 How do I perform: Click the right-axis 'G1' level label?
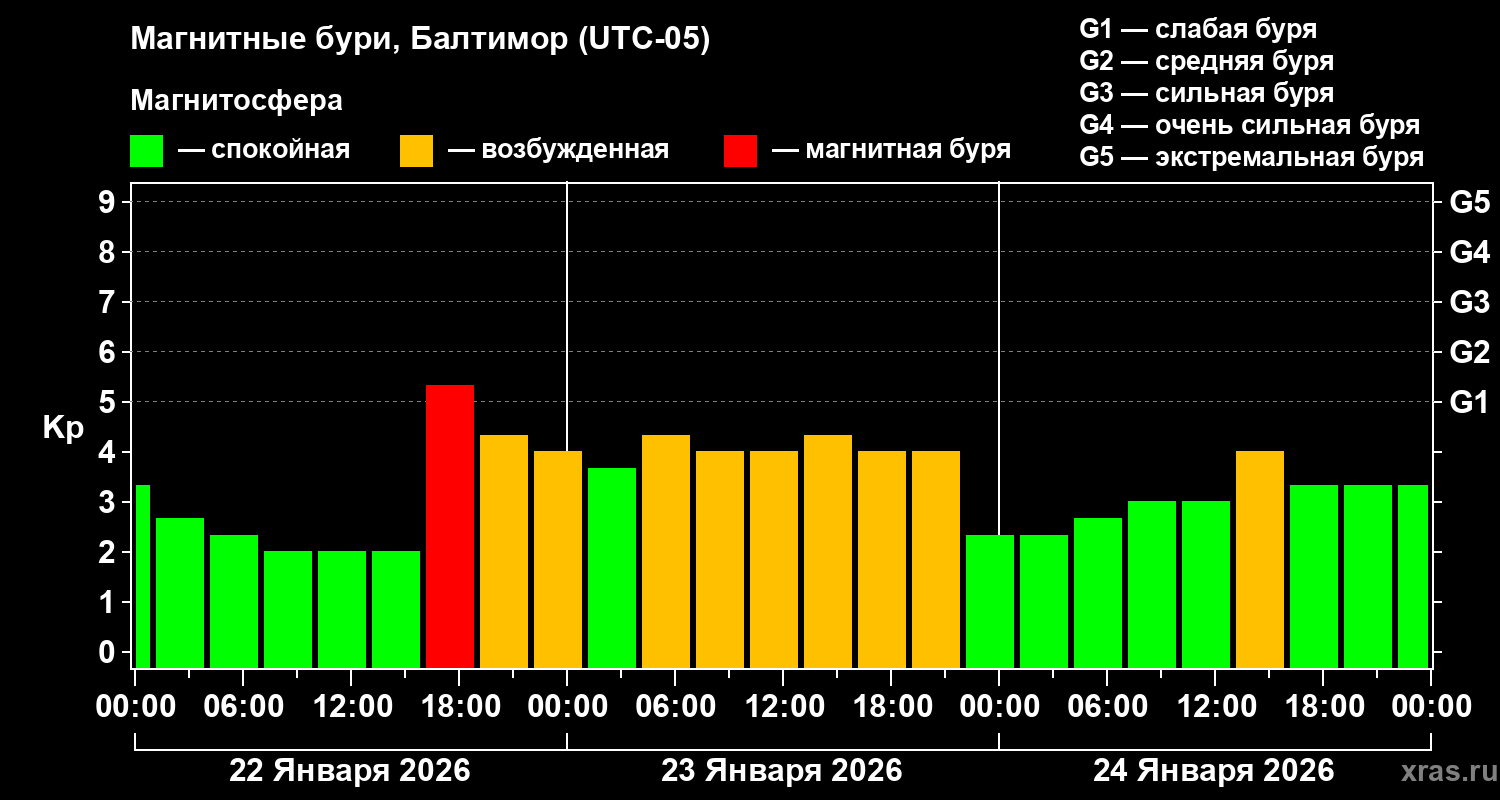[x=1470, y=402]
